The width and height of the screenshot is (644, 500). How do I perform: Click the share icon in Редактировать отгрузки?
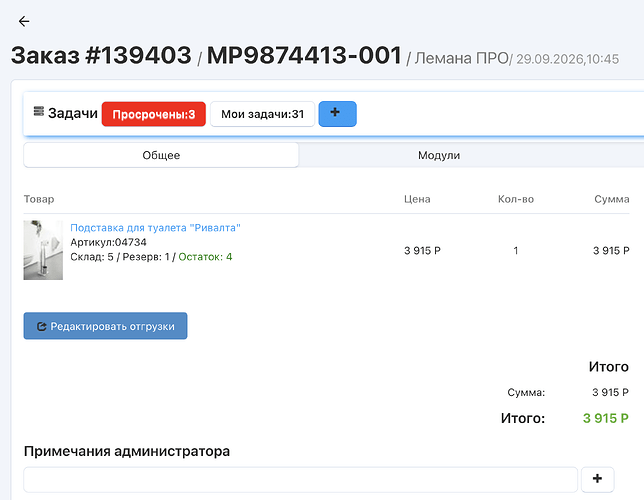tap(41, 327)
